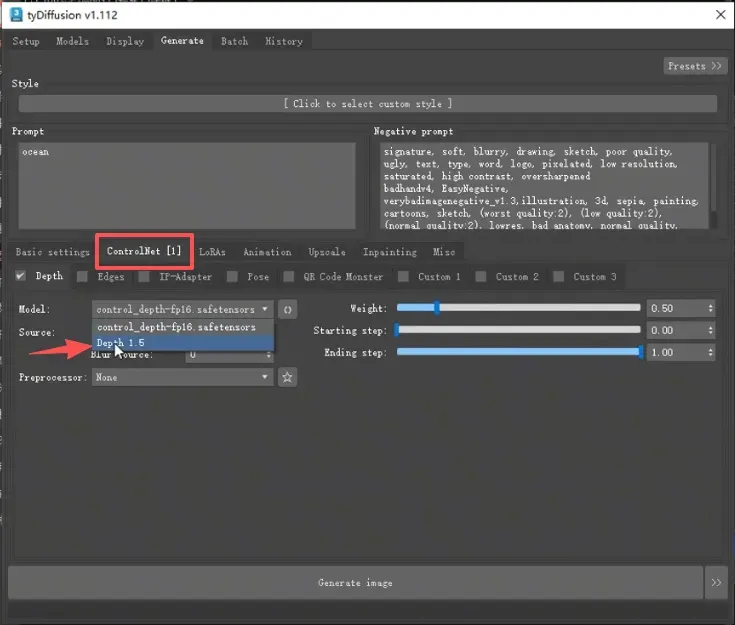Click into the Negative prompt text box
The image size is (735, 625).
pyautogui.click(x=544, y=186)
